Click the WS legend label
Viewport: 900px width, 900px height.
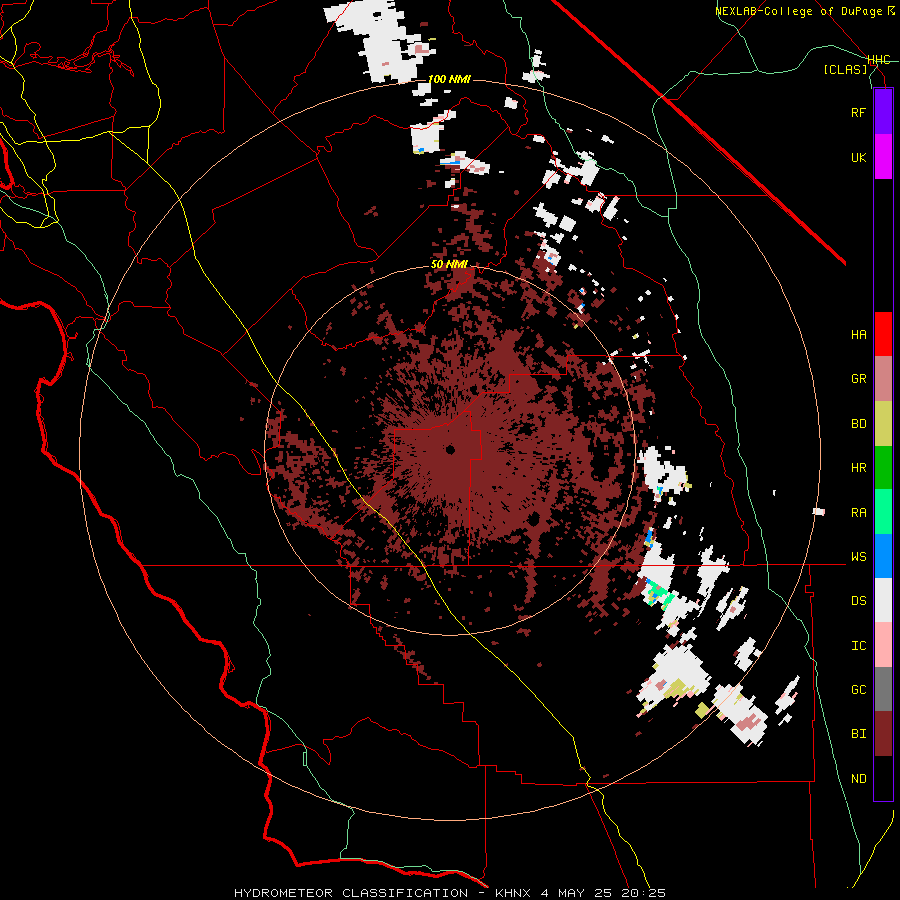tap(858, 557)
